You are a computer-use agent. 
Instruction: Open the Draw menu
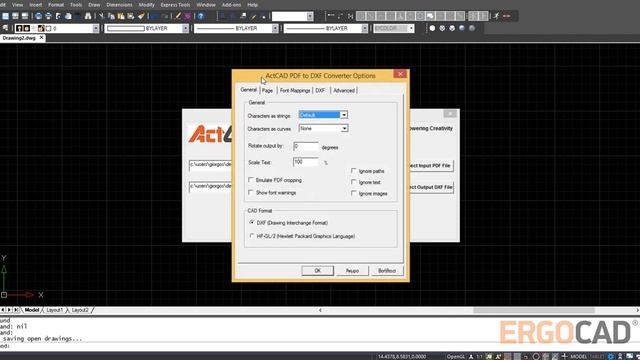(94, 5)
